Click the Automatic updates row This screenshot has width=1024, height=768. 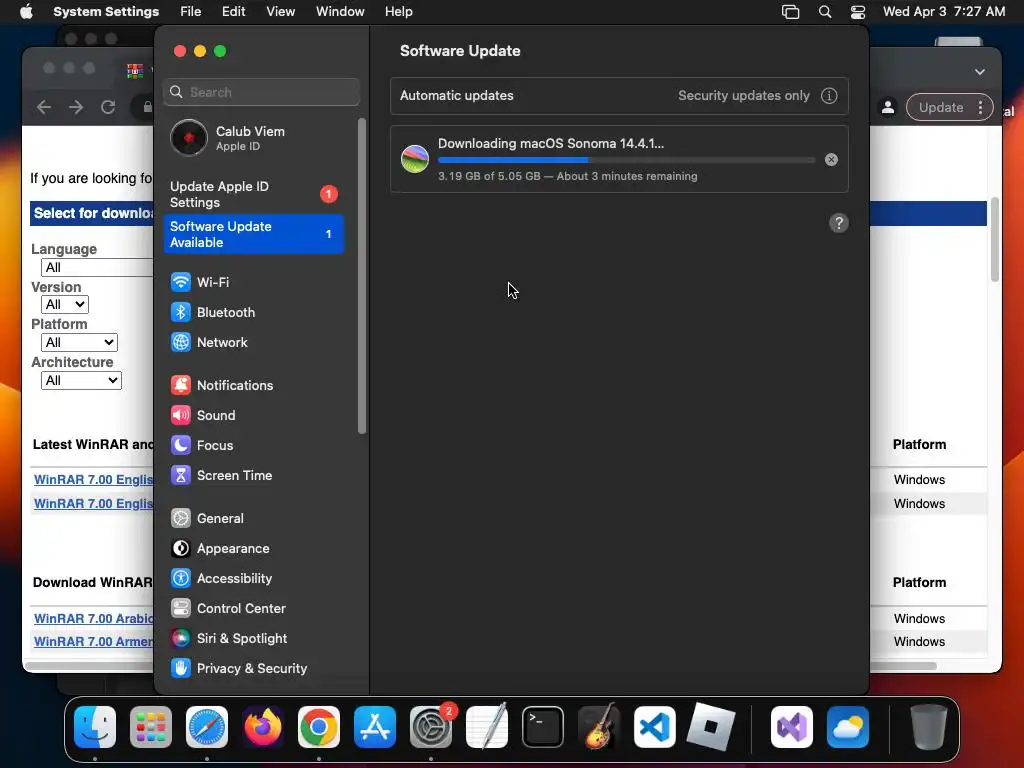(x=619, y=96)
